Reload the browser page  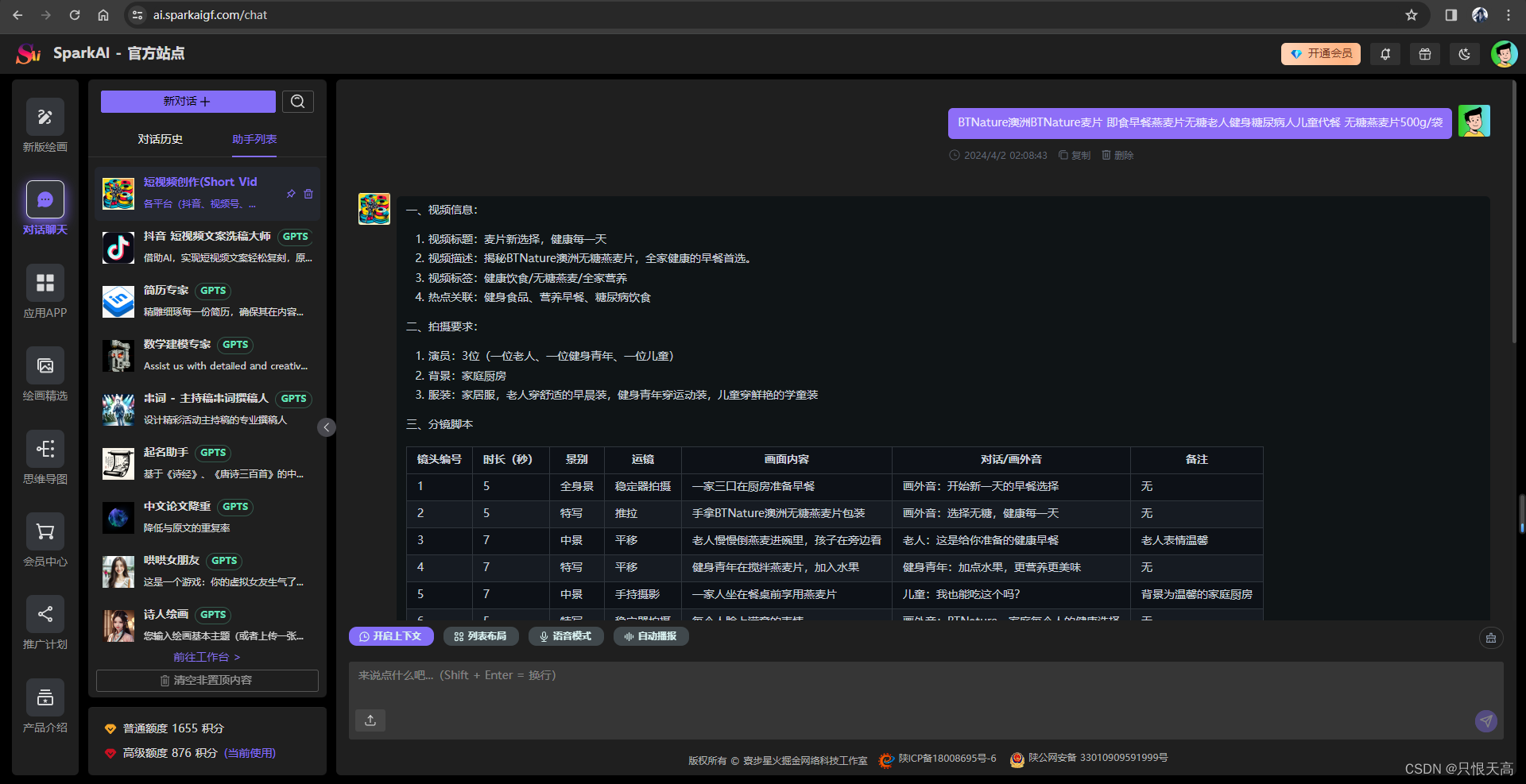75,15
